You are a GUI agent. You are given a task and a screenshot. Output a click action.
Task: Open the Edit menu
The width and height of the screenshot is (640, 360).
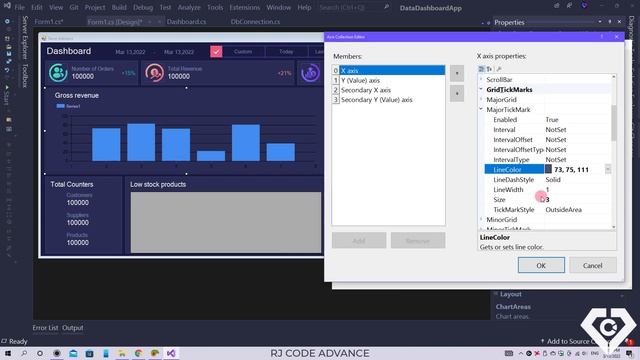tap(37, 7)
